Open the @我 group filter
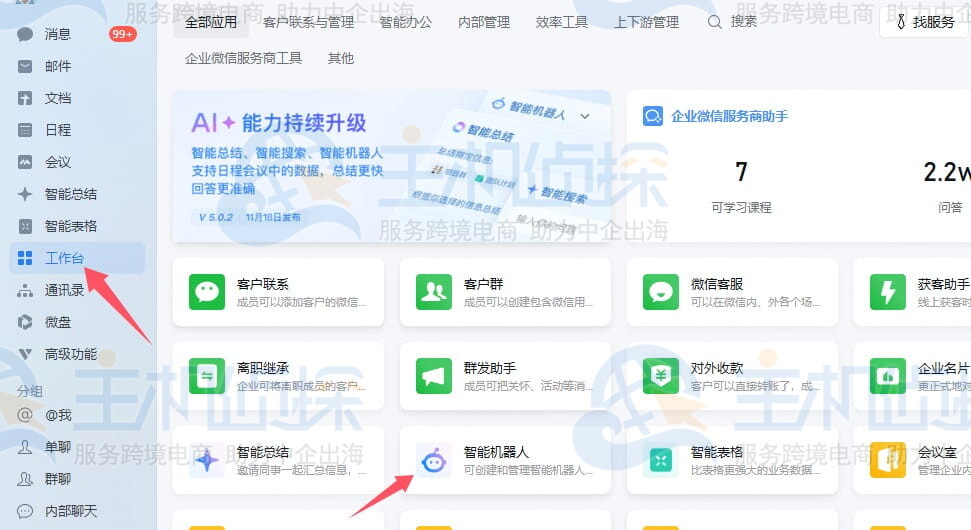971x530 pixels. coord(58,415)
